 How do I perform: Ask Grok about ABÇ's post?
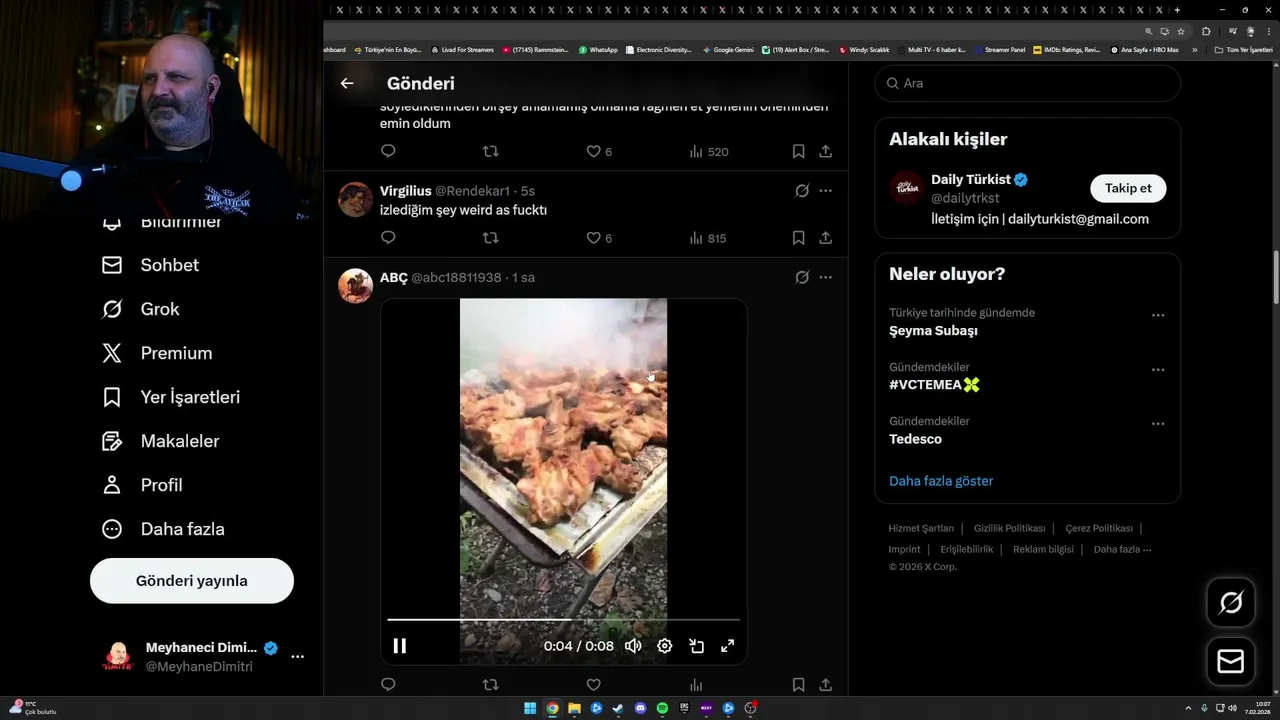(x=801, y=277)
